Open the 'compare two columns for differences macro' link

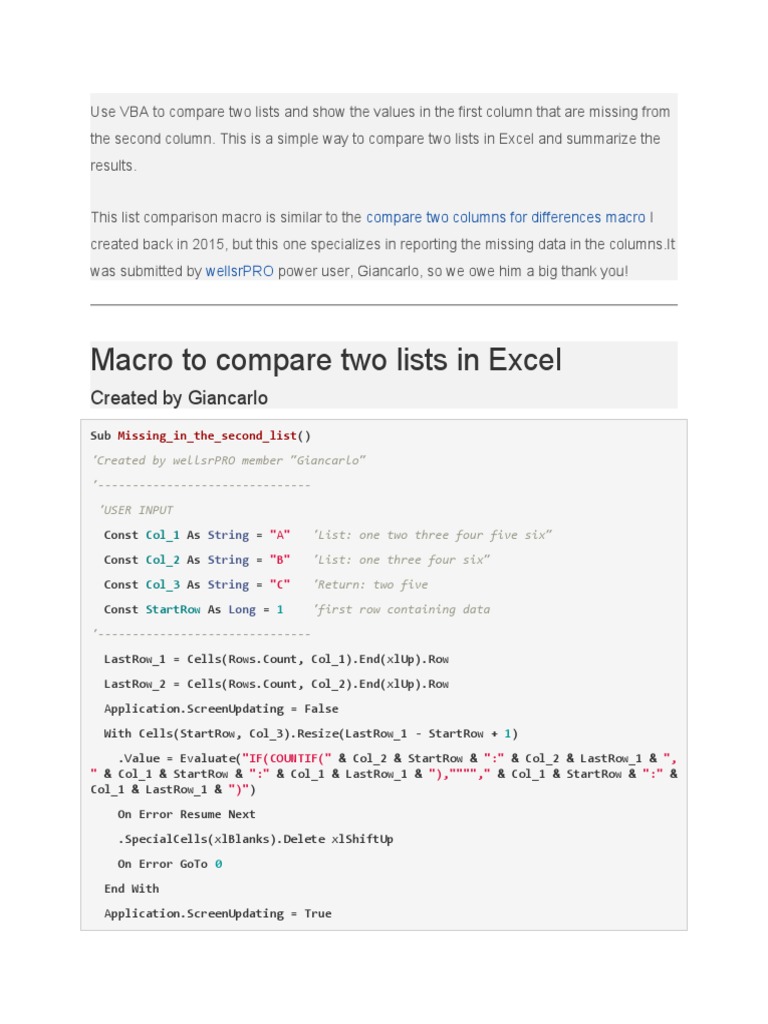(x=505, y=217)
